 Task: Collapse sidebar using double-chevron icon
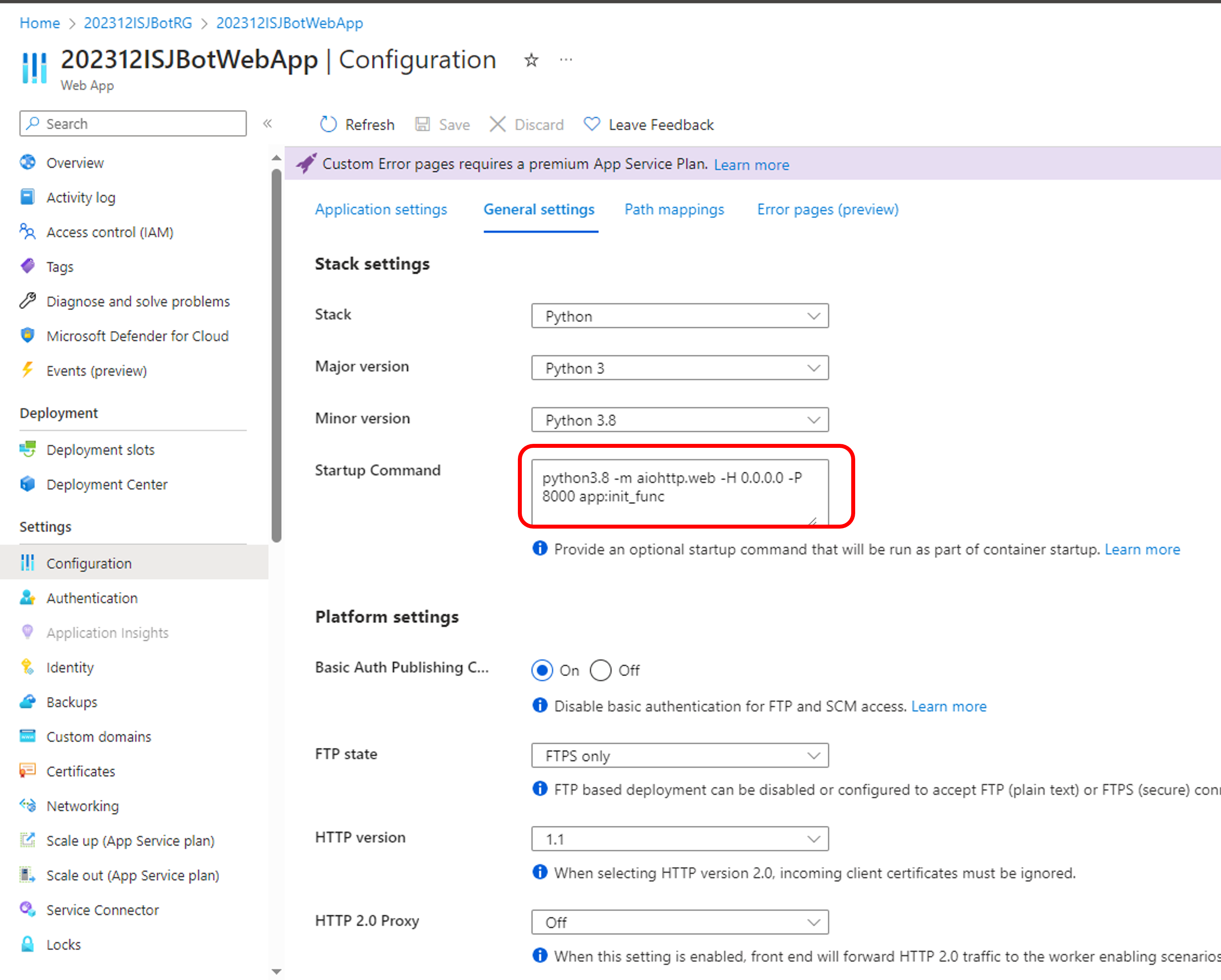267,124
